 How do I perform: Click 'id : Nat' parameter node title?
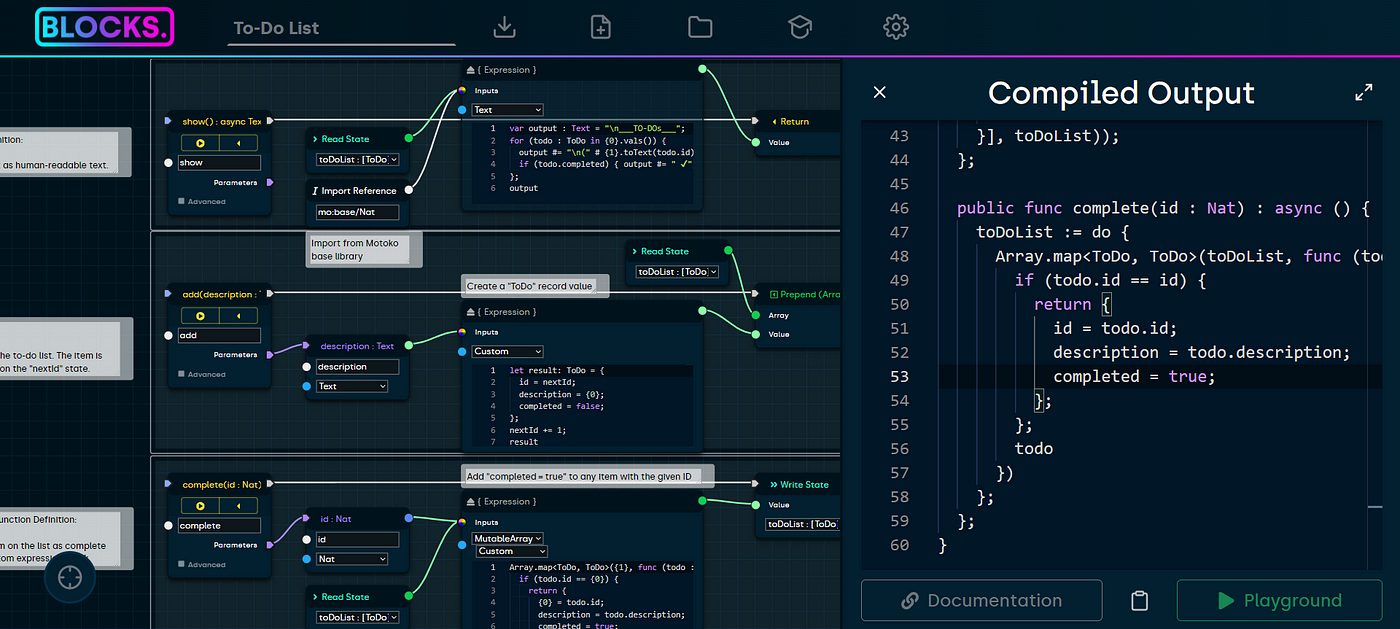pyautogui.click(x=336, y=519)
